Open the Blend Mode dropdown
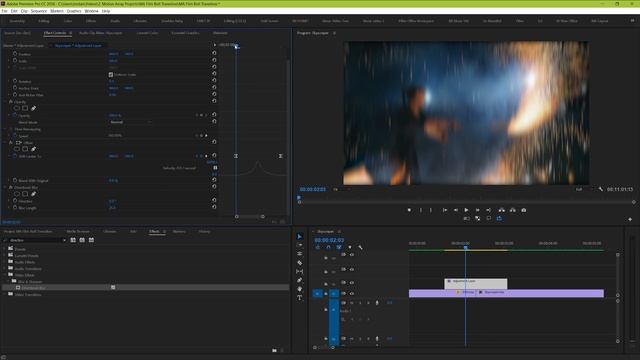640x360 pixels. click(x=131, y=122)
